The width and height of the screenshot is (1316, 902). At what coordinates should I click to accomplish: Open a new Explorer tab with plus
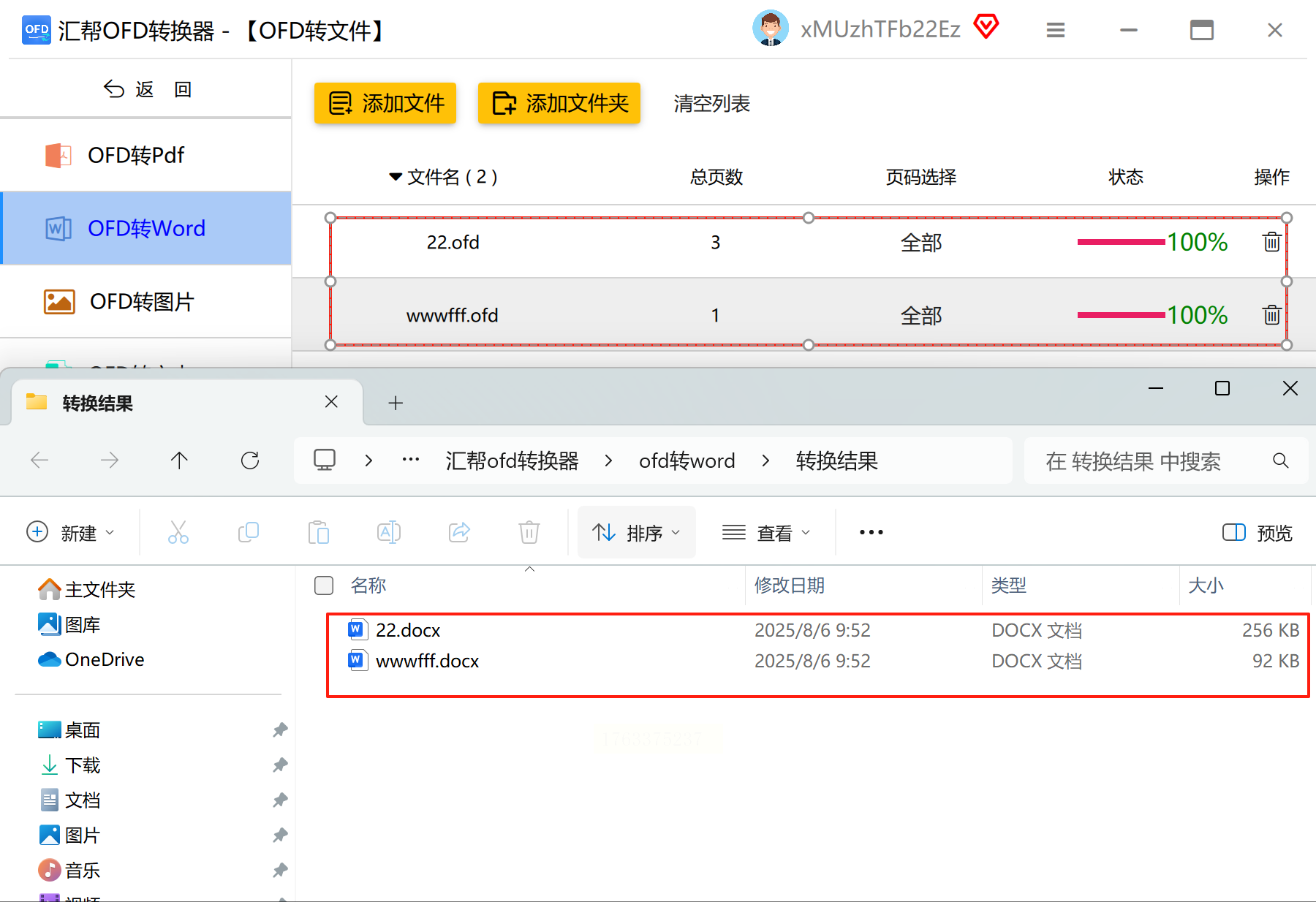pyautogui.click(x=396, y=403)
